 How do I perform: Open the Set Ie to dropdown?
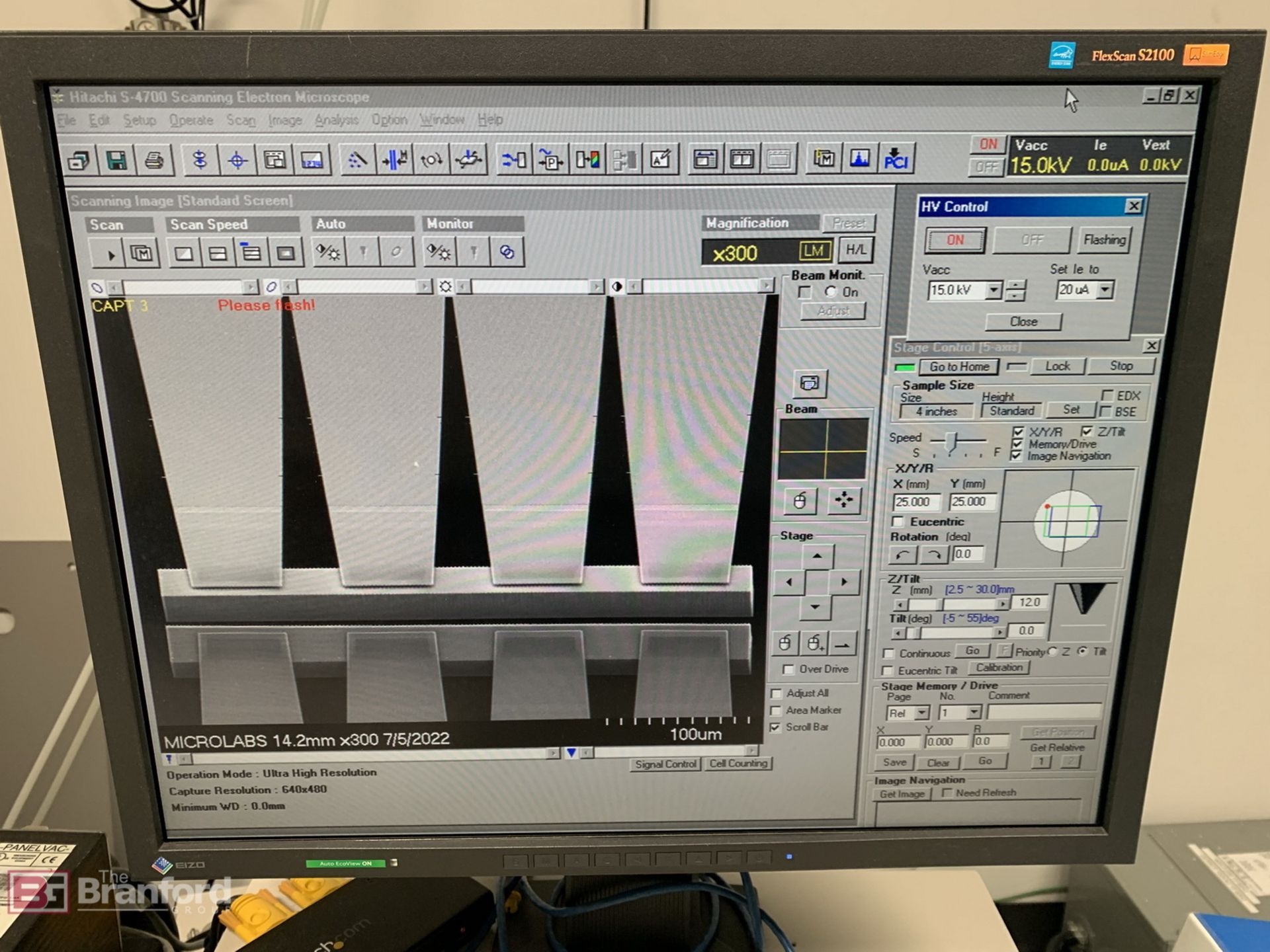click(1105, 290)
